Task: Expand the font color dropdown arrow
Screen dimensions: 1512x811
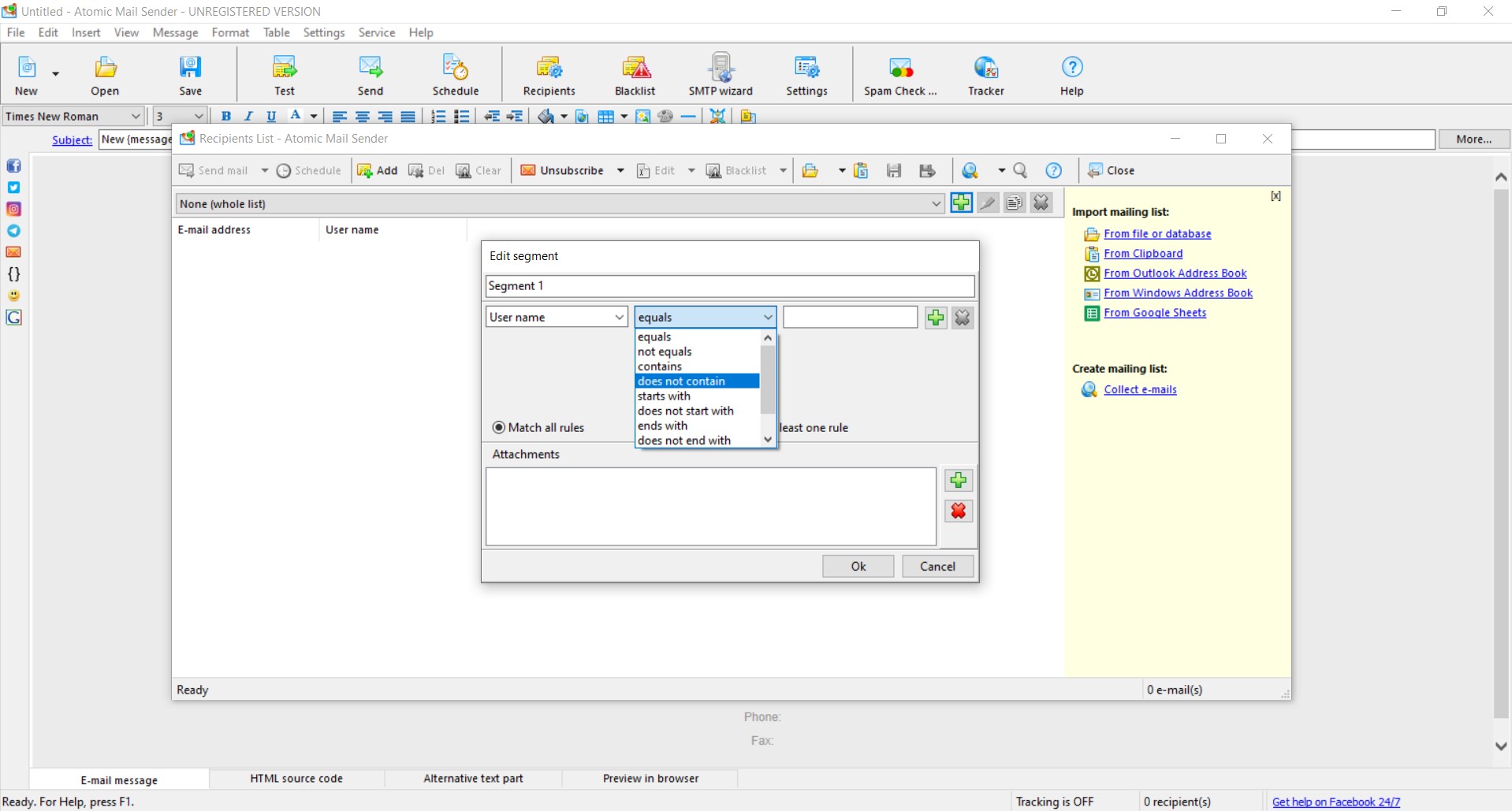Action: pyautogui.click(x=314, y=116)
